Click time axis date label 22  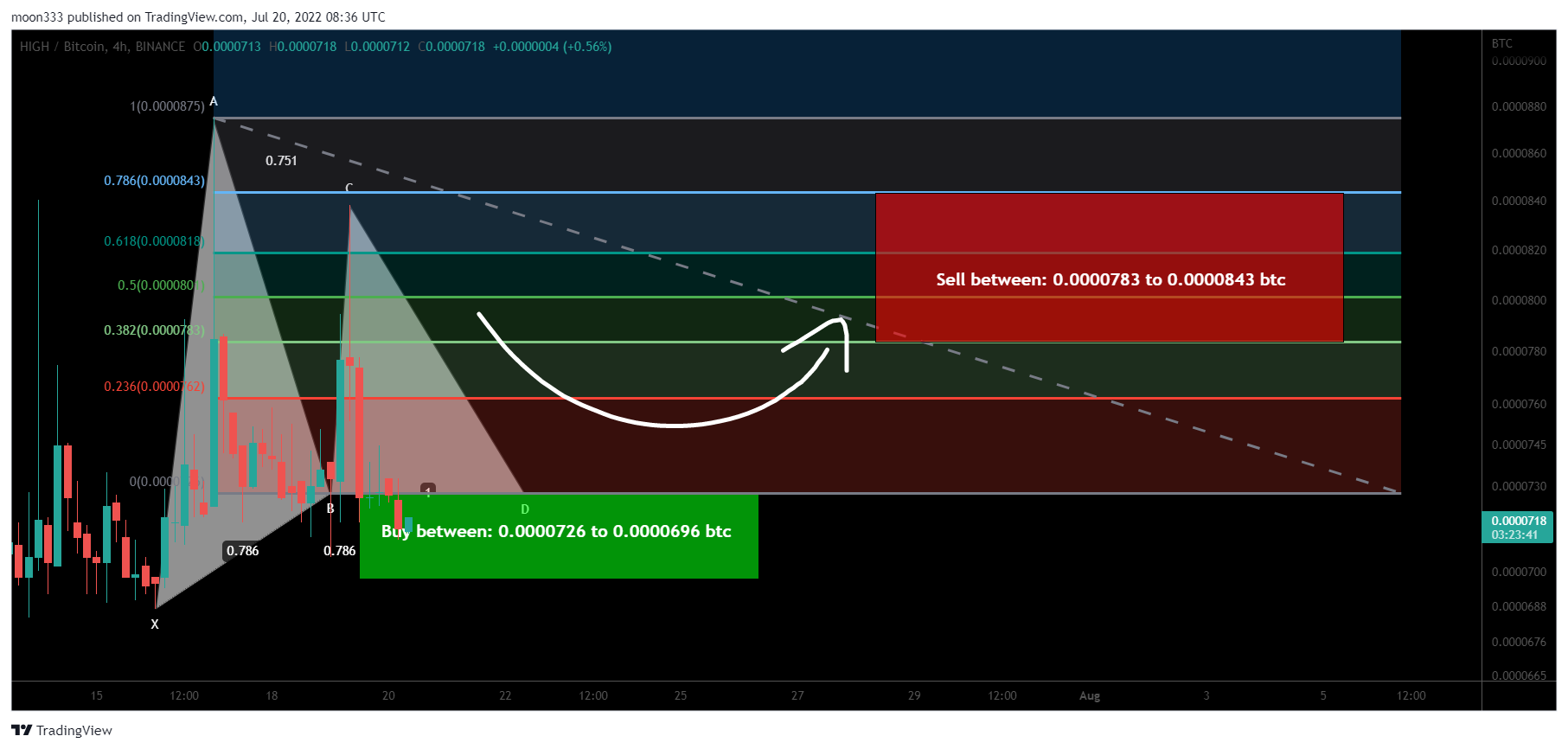[x=505, y=695]
